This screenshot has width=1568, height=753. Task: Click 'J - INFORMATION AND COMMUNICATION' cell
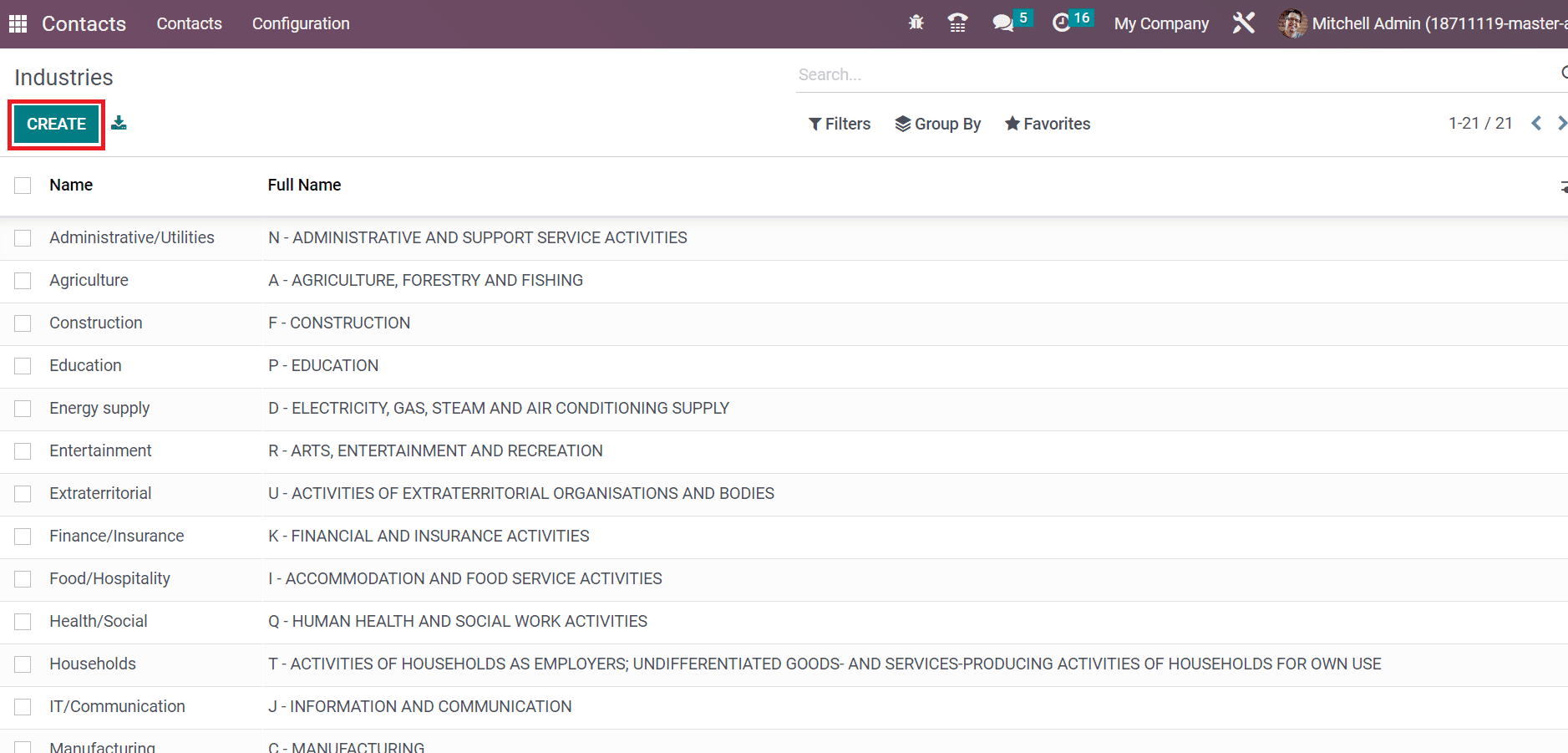coord(420,706)
